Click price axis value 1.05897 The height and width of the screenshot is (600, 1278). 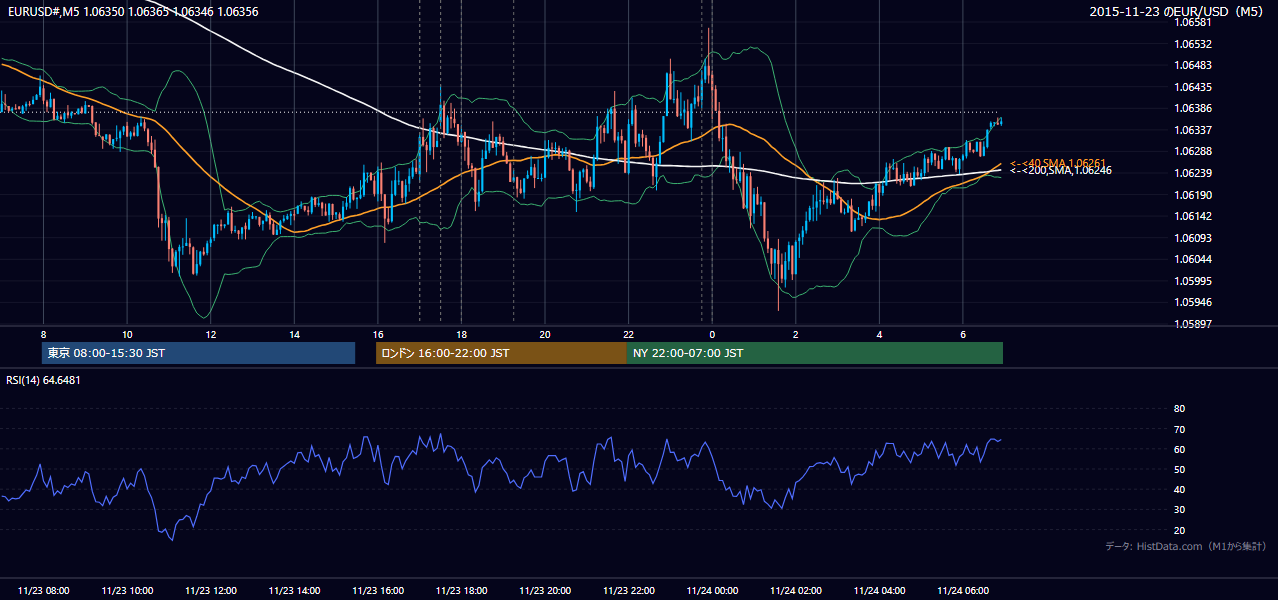point(1192,324)
